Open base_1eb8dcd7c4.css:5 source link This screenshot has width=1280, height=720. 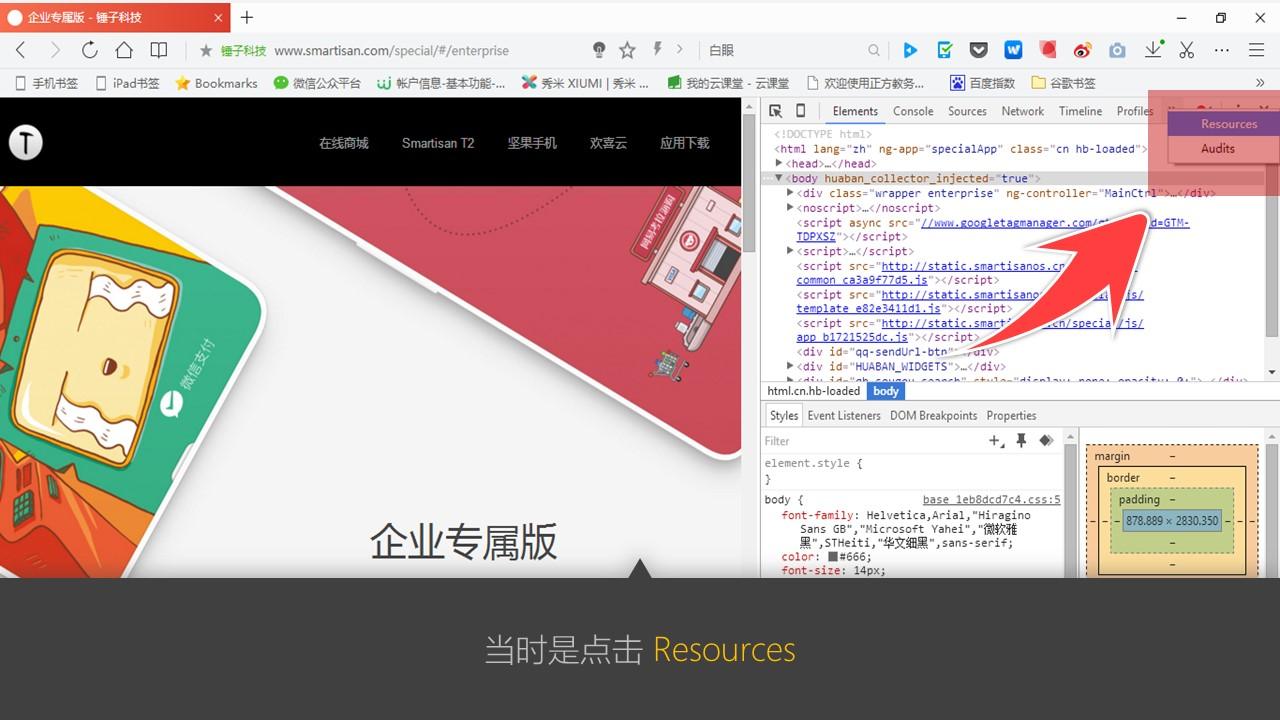[x=991, y=500]
